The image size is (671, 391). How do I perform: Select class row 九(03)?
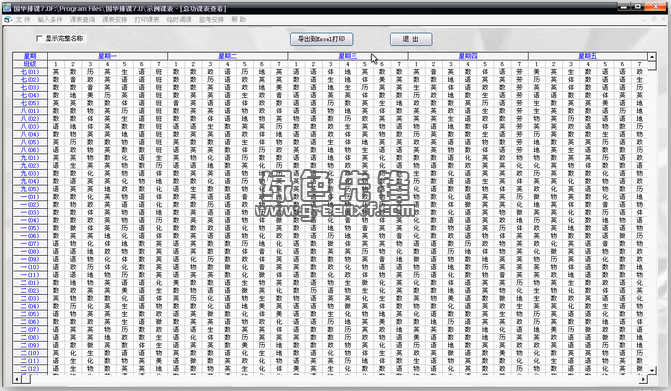point(30,173)
